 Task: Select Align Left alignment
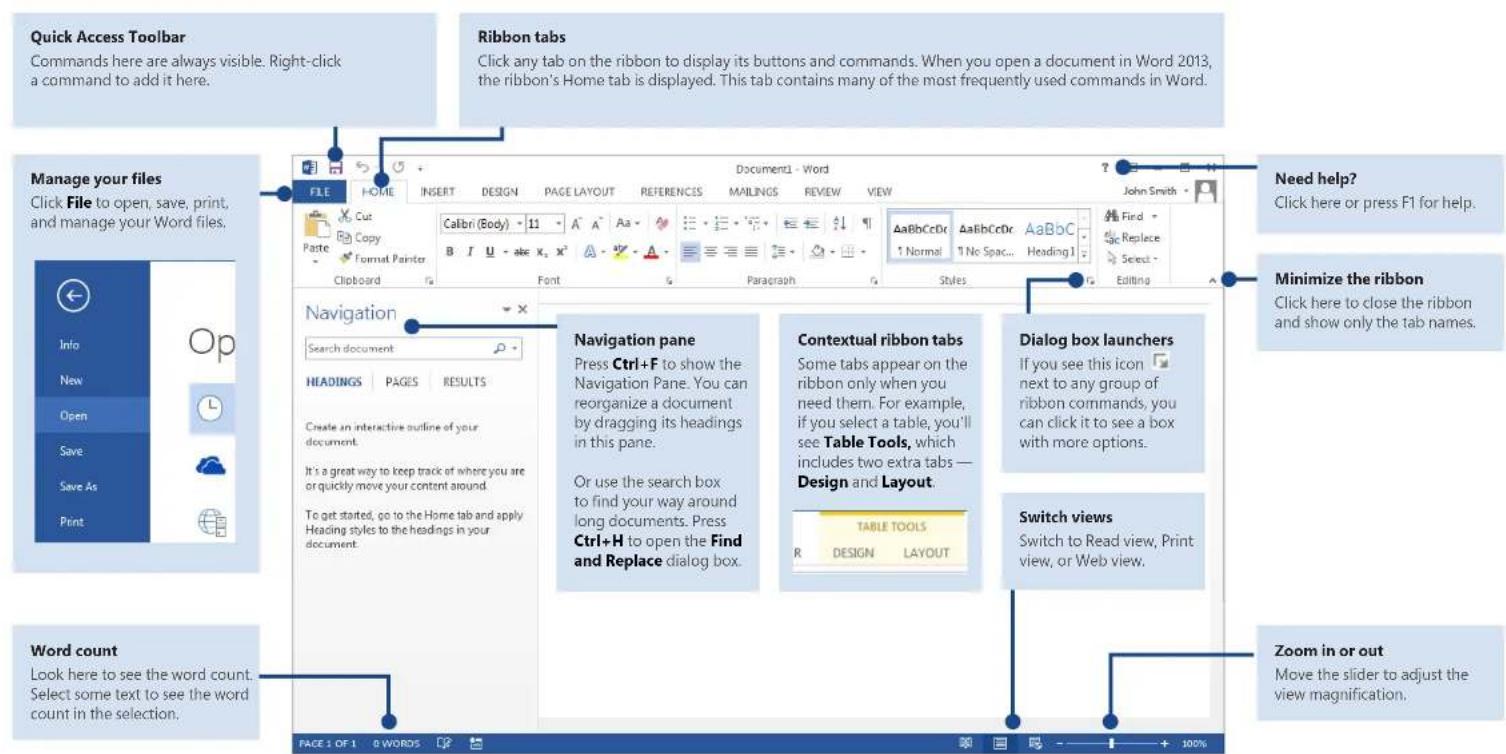coord(690,252)
